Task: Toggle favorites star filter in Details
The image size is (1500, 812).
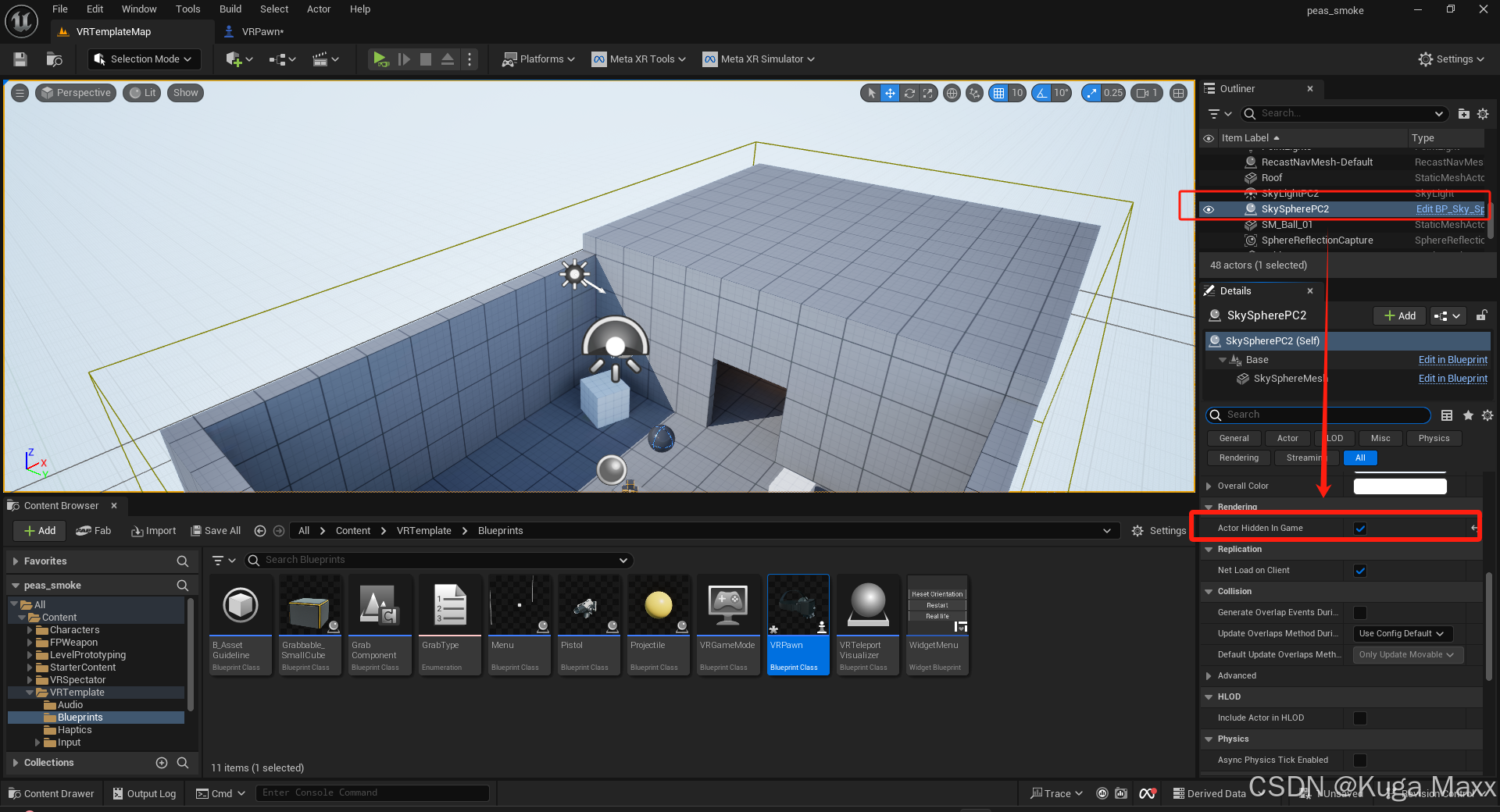Action: 1468,415
